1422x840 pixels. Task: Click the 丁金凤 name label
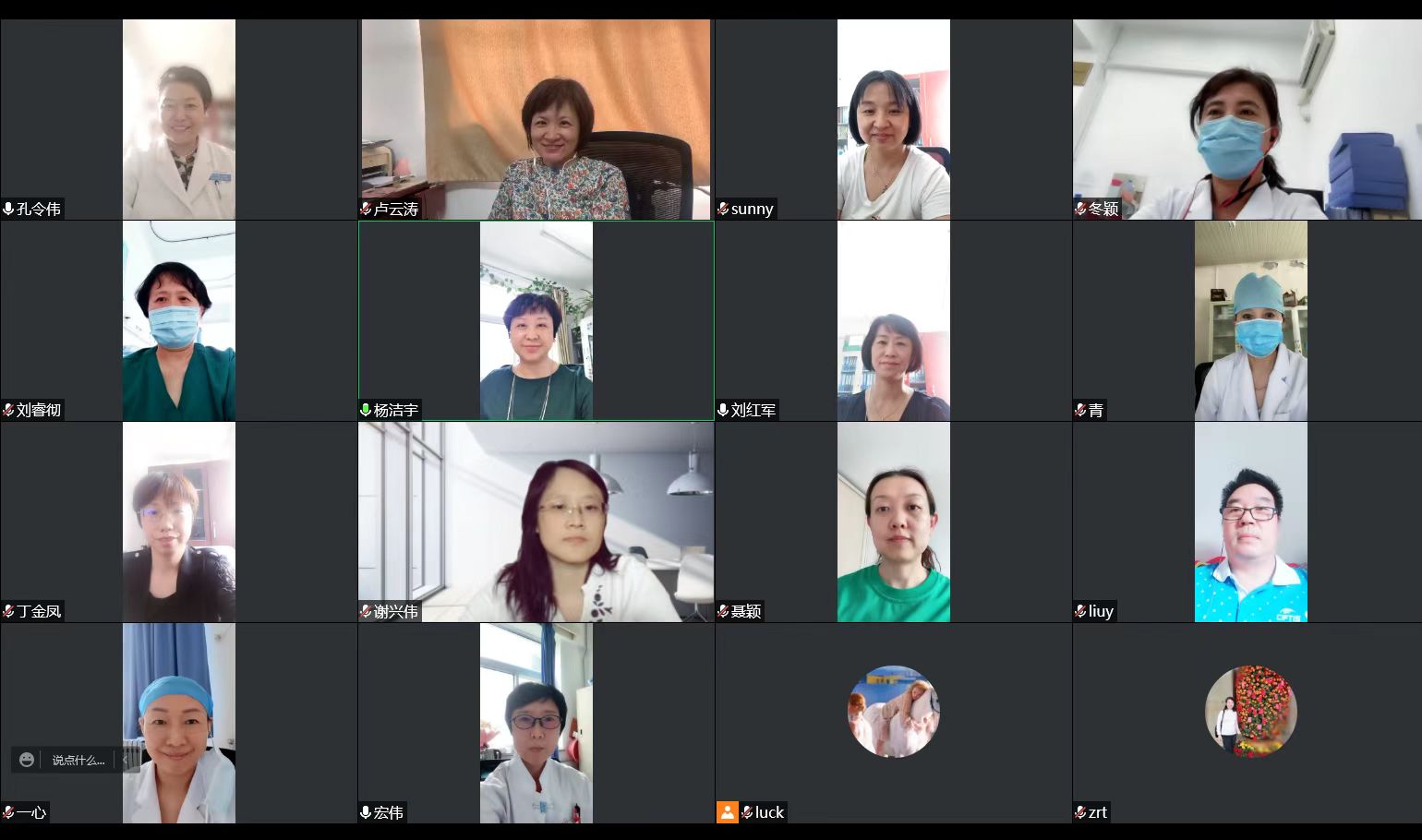[x=39, y=611]
